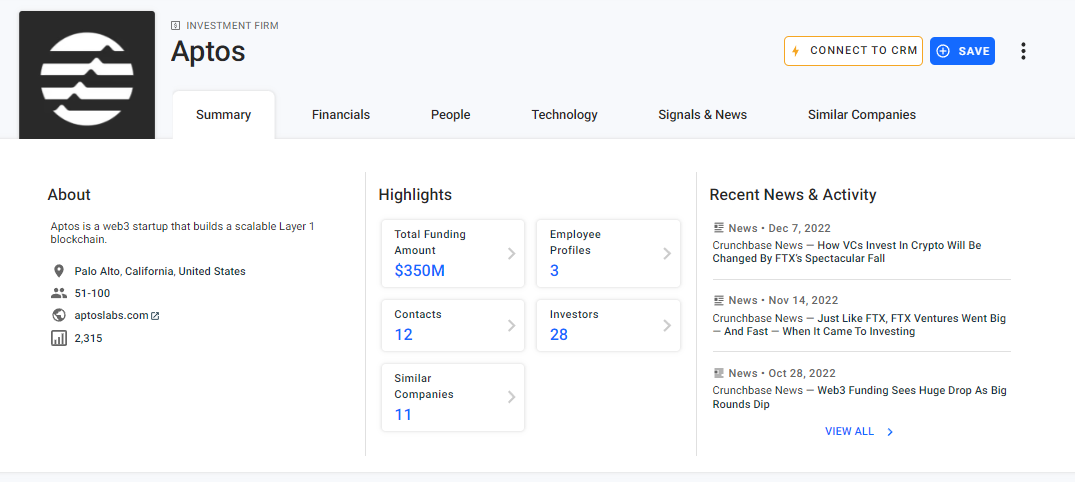Click the 11 similar companies count
The height and width of the screenshot is (482, 1075).
pos(403,415)
